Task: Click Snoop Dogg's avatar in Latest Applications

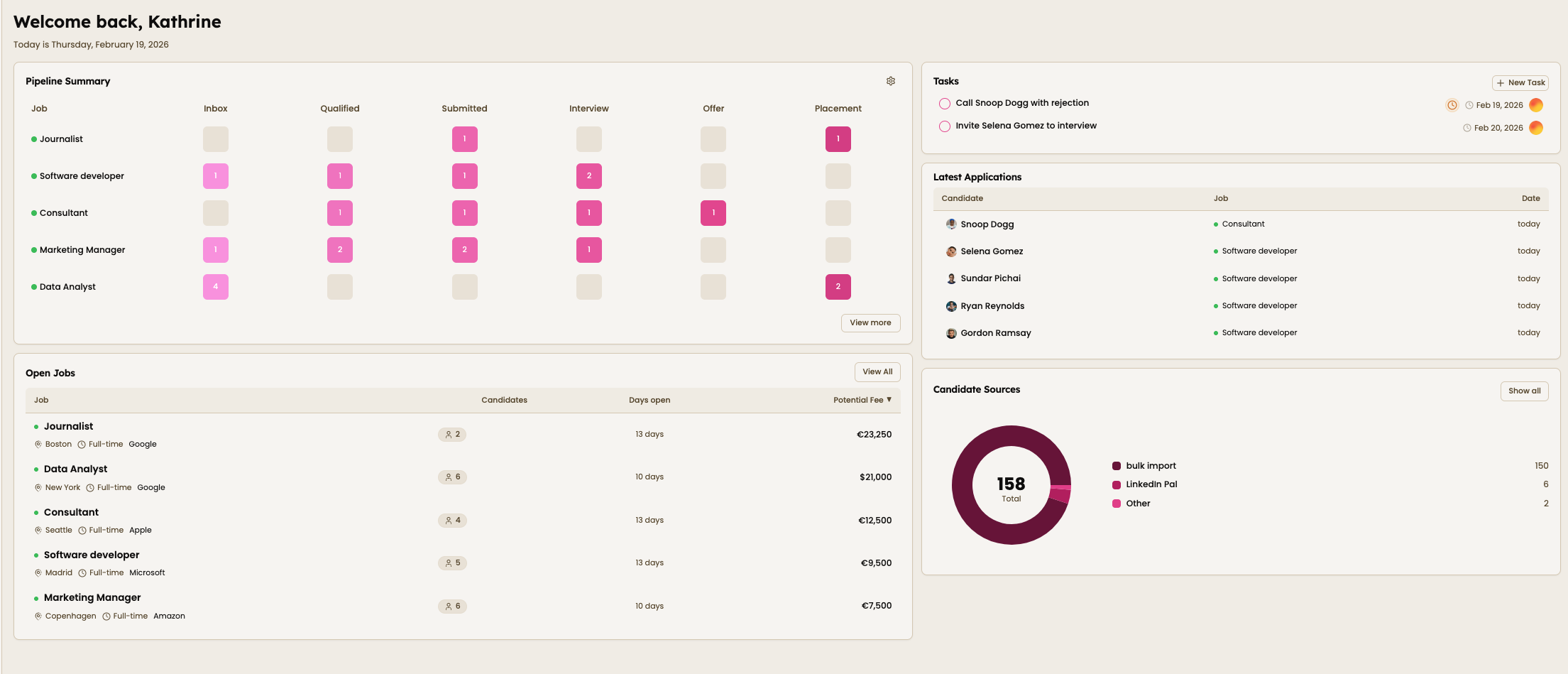Action: click(951, 224)
